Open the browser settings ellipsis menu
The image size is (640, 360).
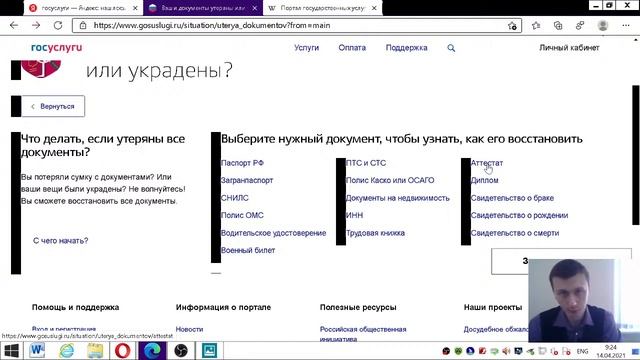[626, 26]
